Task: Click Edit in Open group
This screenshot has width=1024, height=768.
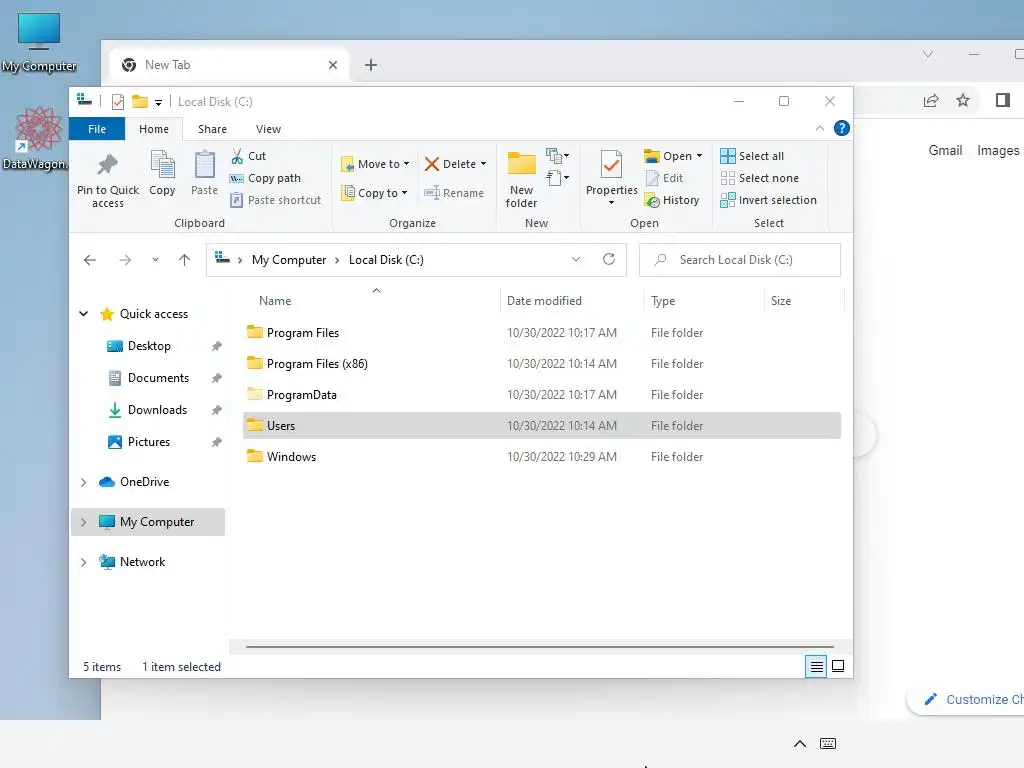Action: 664,178
